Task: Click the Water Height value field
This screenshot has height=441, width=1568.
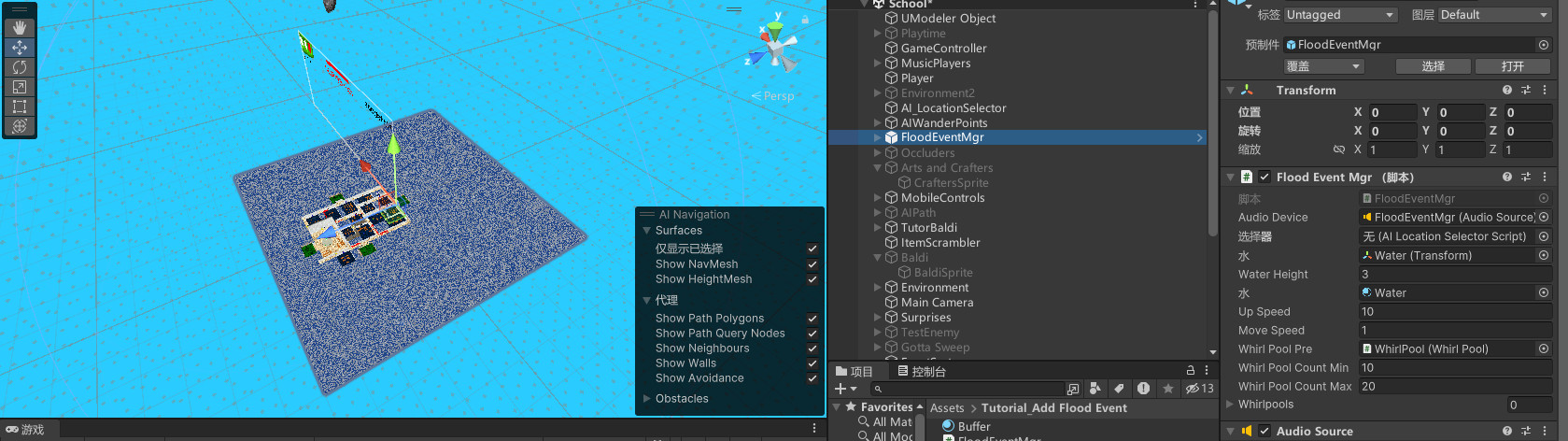Action: click(1455, 274)
